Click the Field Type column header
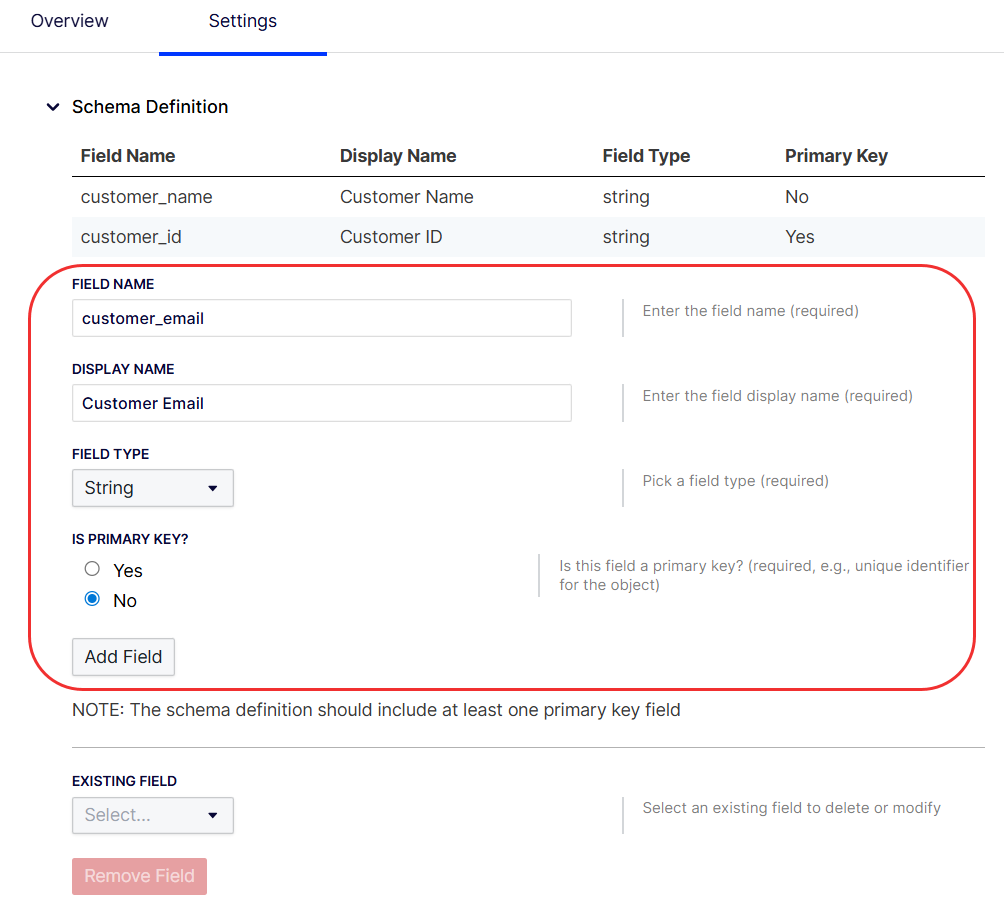Image resolution: width=1004 pixels, height=916 pixels. tap(645, 156)
